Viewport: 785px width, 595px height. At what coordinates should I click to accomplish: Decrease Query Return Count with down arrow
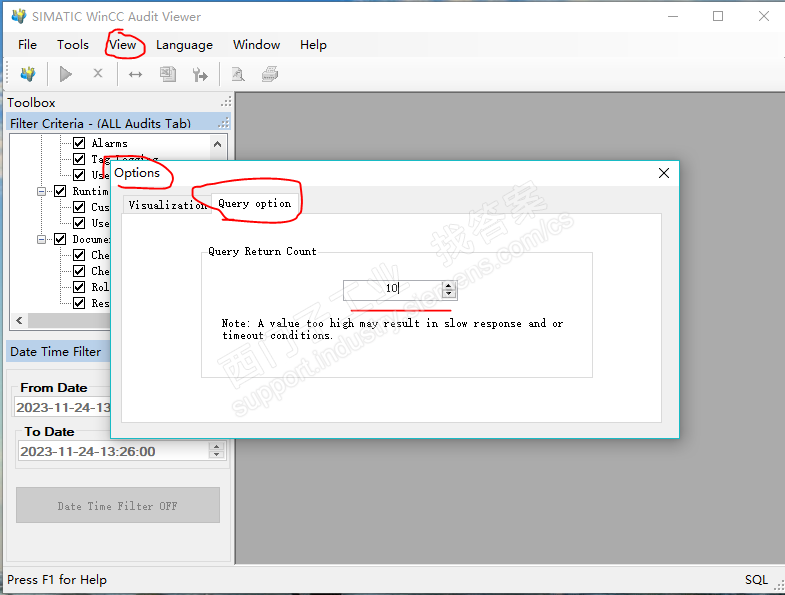(x=449, y=294)
